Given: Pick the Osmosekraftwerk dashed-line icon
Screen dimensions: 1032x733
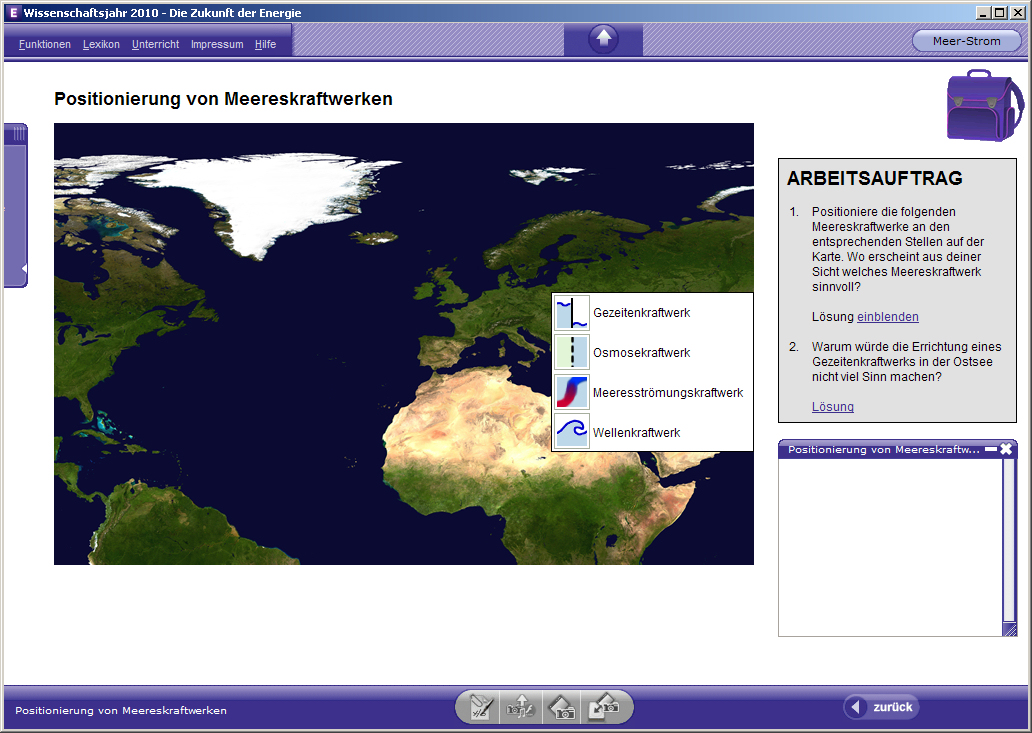Looking at the screenshot, I should 571,352.
